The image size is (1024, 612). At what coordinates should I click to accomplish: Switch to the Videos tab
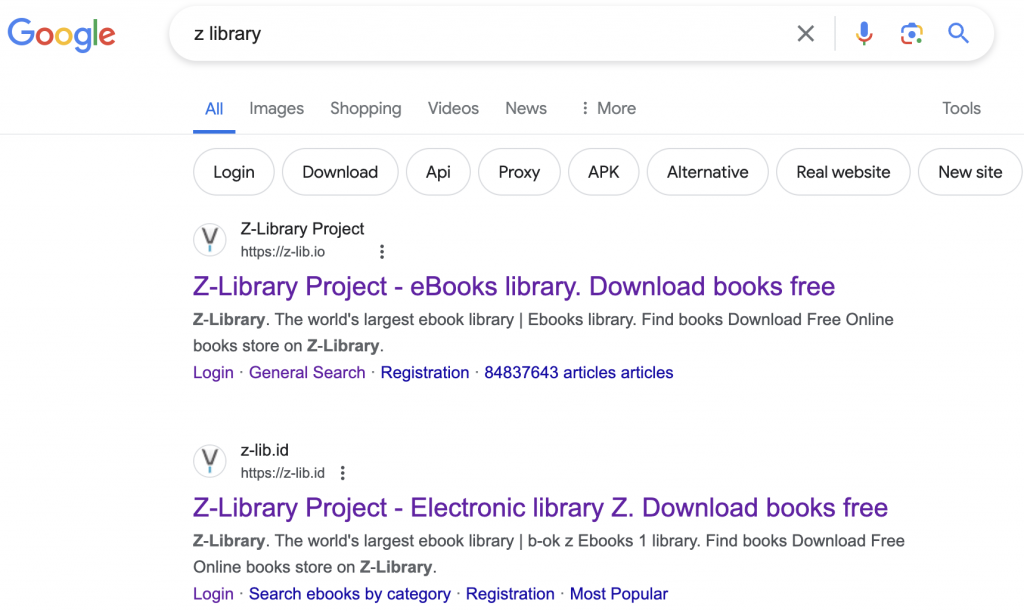pos(453,108)
